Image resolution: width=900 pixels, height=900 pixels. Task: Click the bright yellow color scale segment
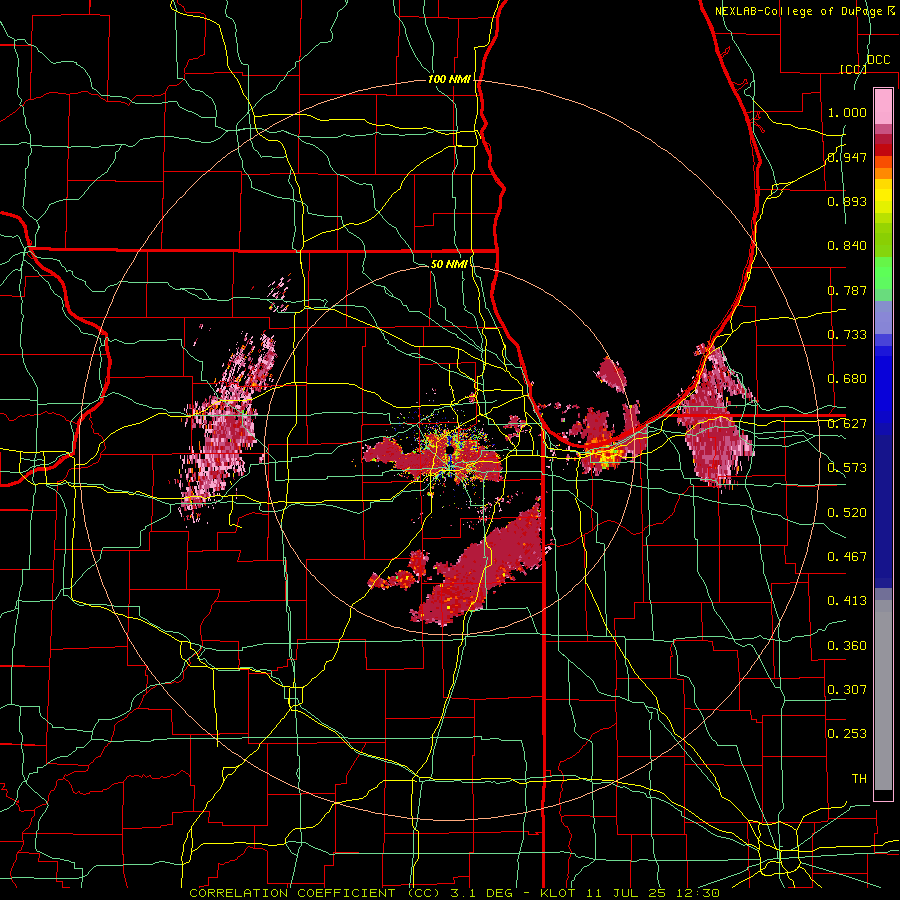click(883, 197)
